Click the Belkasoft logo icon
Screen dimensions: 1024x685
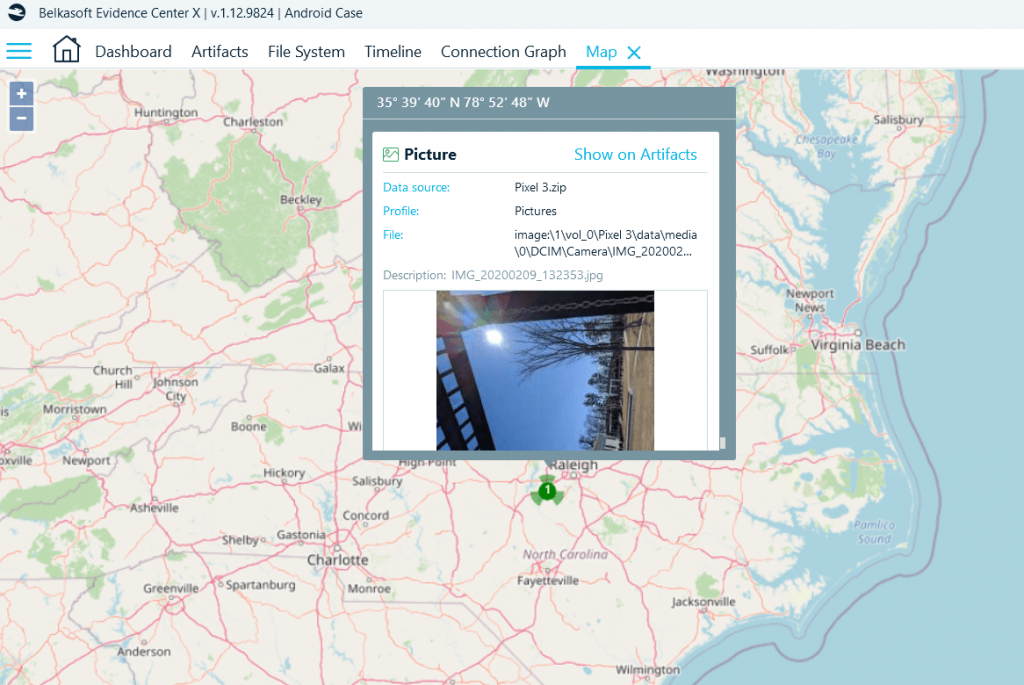pos(14,13)
